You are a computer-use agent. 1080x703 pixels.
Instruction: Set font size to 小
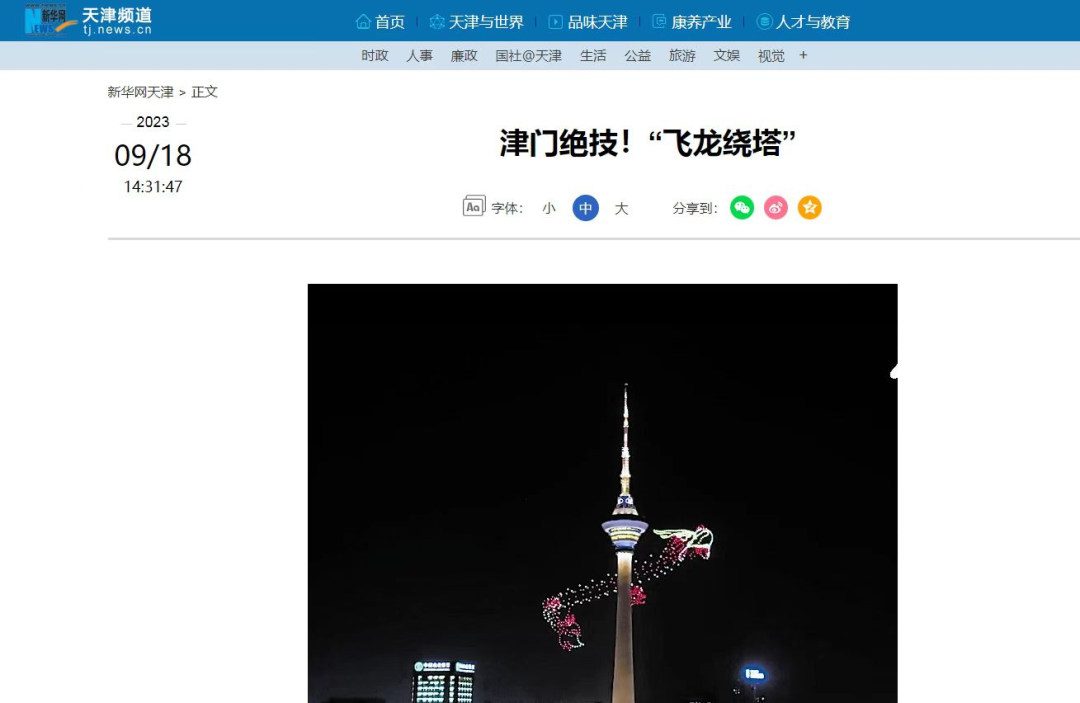coord(549,208)
